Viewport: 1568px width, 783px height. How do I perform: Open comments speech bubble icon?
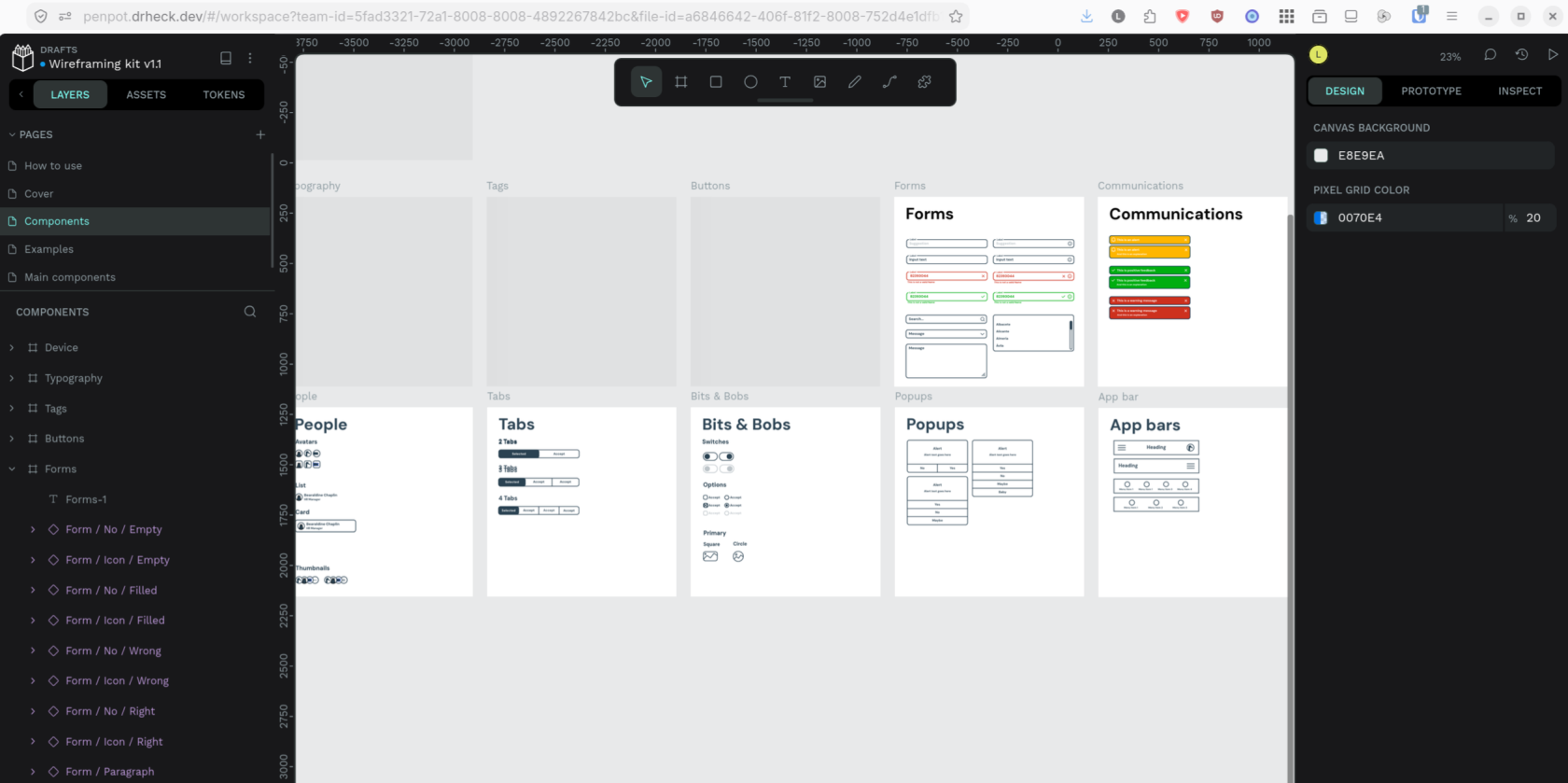tap(1491, 55)
